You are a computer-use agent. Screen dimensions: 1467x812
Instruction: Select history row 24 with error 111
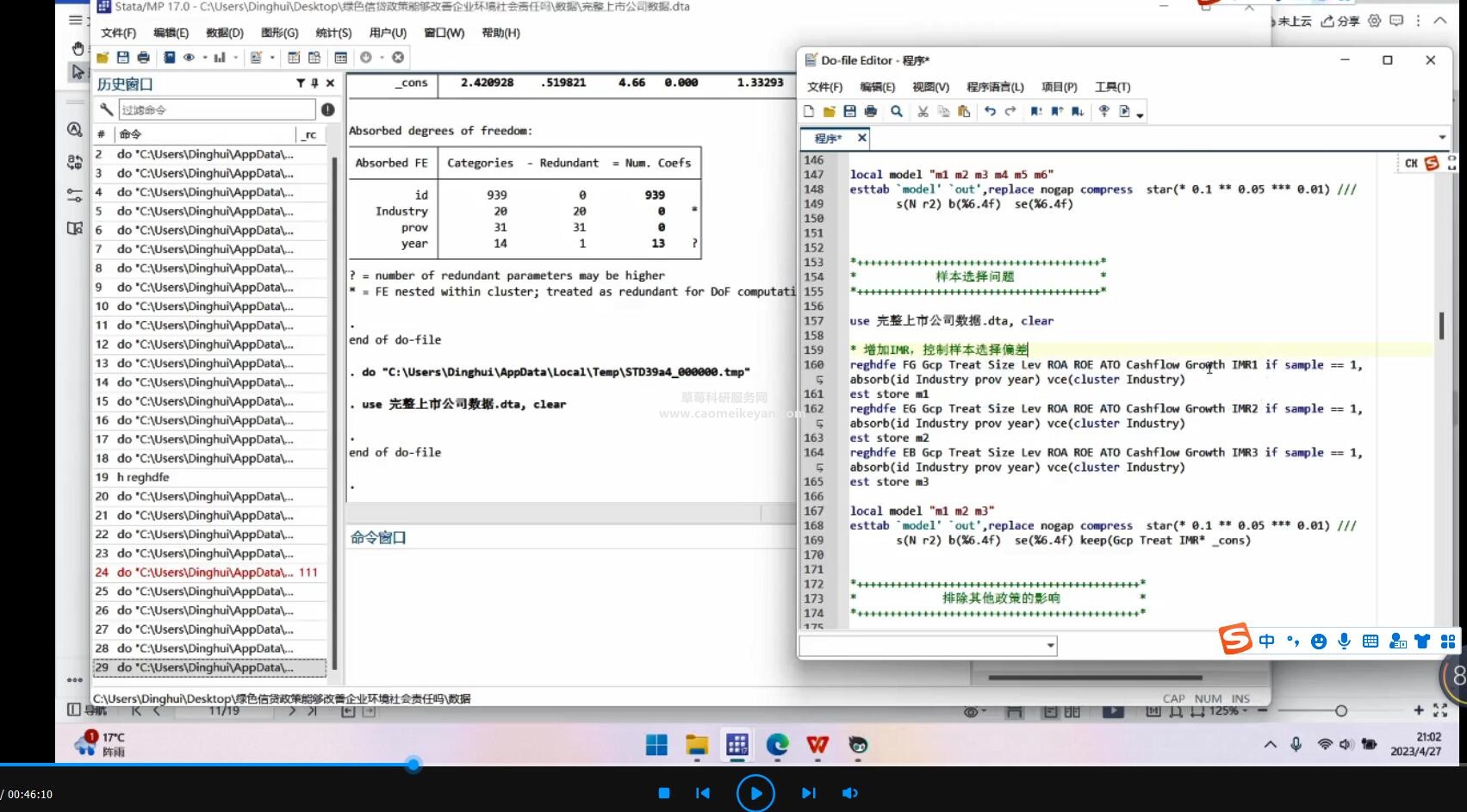(209, 572)
